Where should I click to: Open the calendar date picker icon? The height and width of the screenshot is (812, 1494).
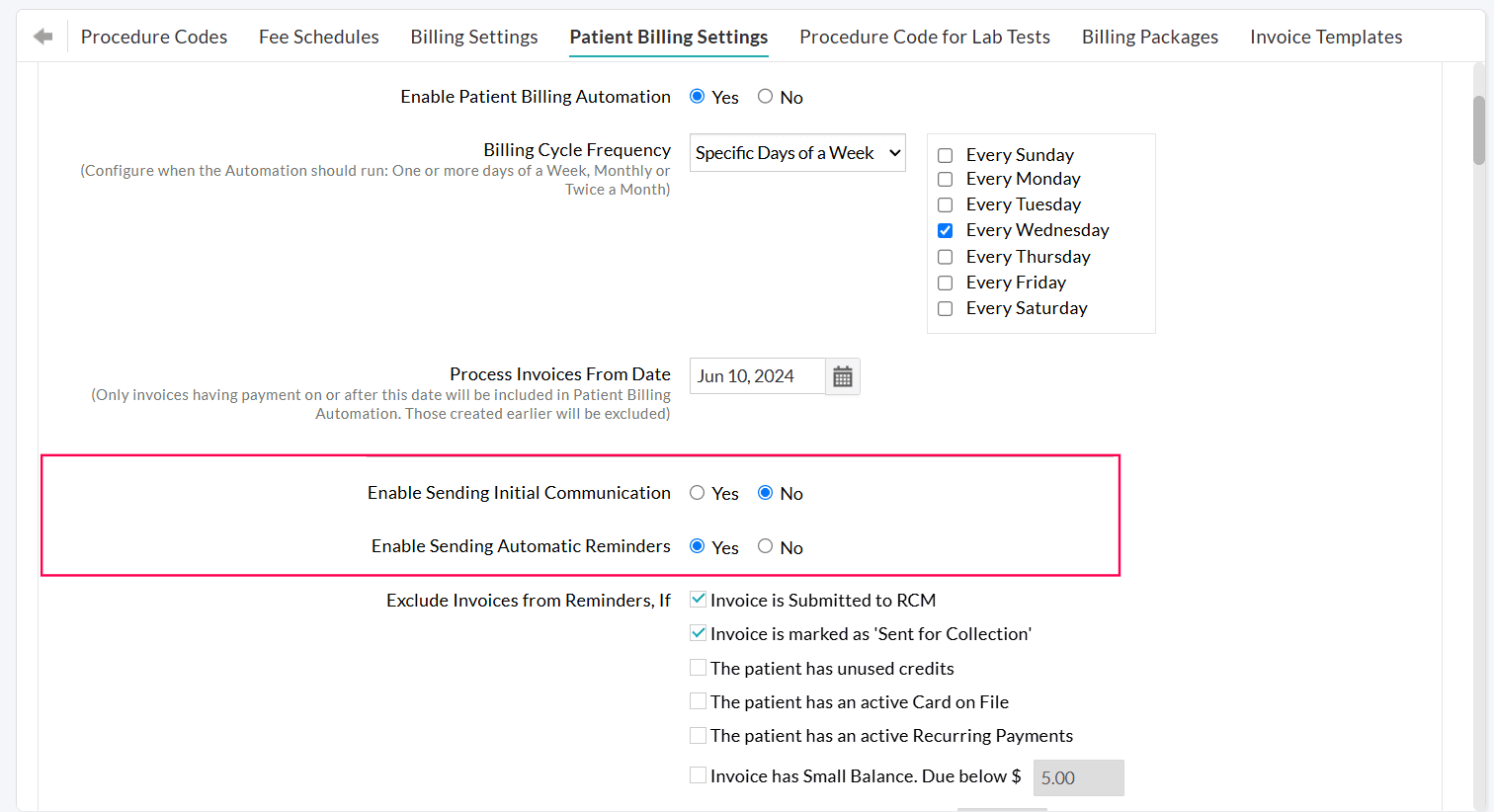(x=842, y=376)
